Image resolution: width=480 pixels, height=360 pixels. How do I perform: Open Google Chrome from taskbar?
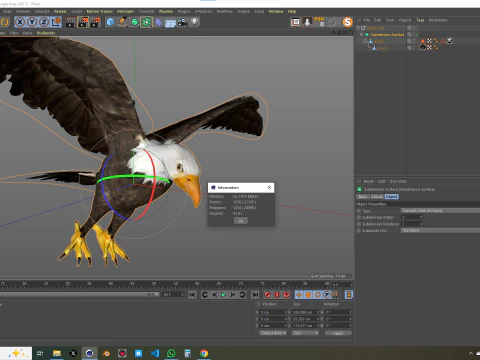(x=204, y=353)
